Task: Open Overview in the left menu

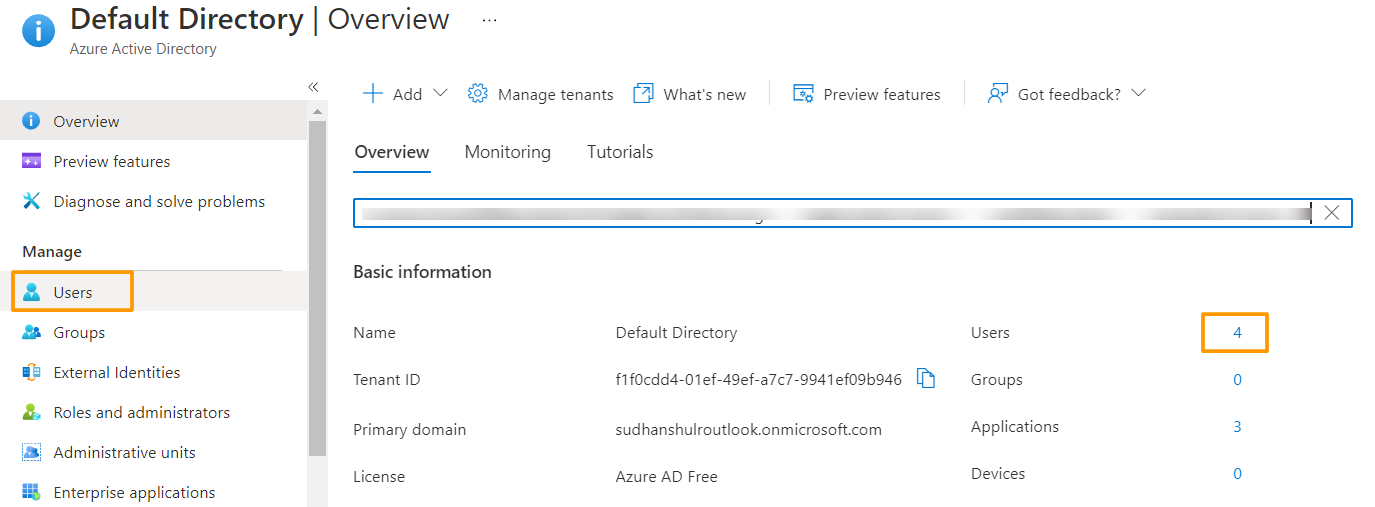Action: click(x=154, y=121)
